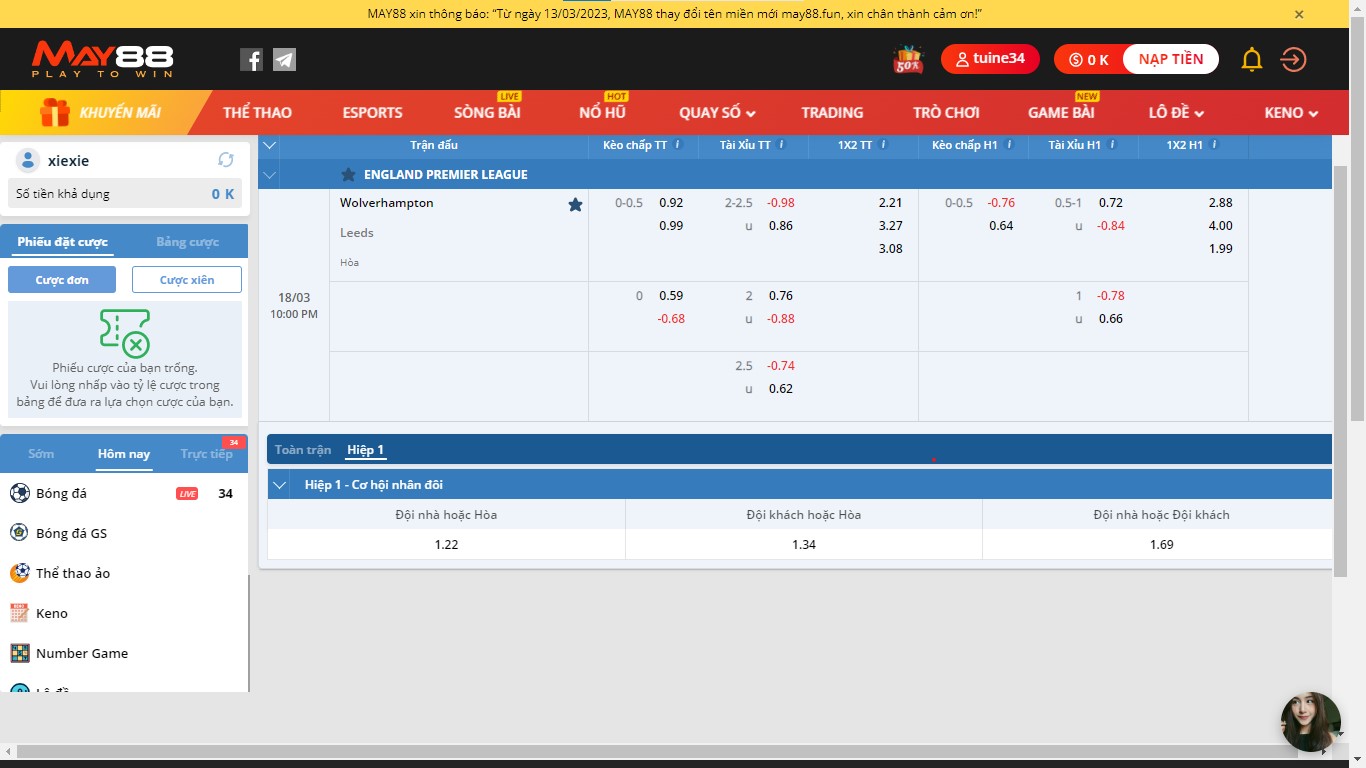Open Nổ Hũ slots
This screenshot has height=768, width=1366.
pyautogui.click(x=602, y=113)
